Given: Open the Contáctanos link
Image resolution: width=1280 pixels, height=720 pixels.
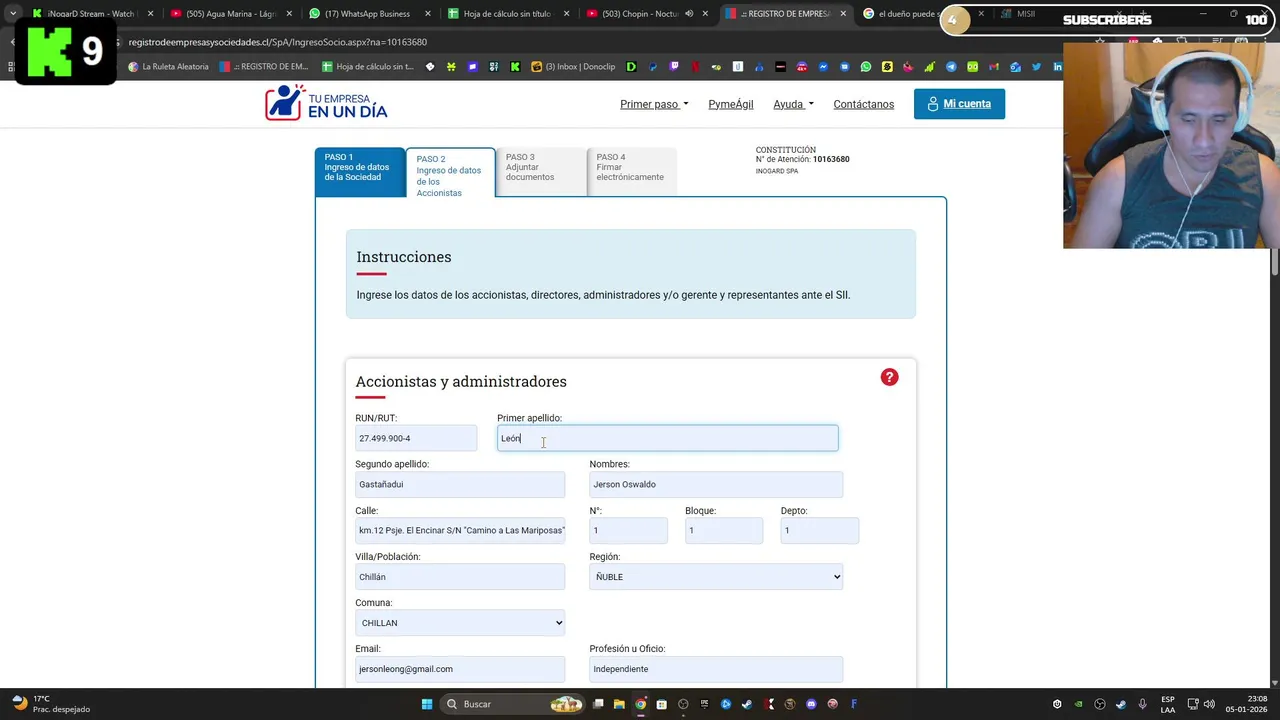Looking at the screenshot, I should click(864, 104).
